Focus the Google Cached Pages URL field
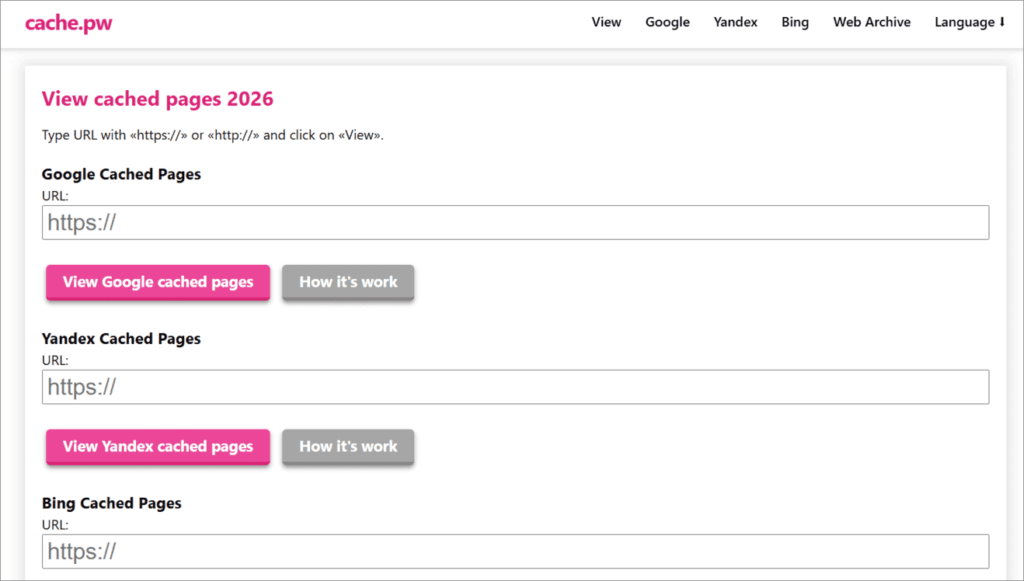The image size is (1024, 581). [x=515, y=223]
